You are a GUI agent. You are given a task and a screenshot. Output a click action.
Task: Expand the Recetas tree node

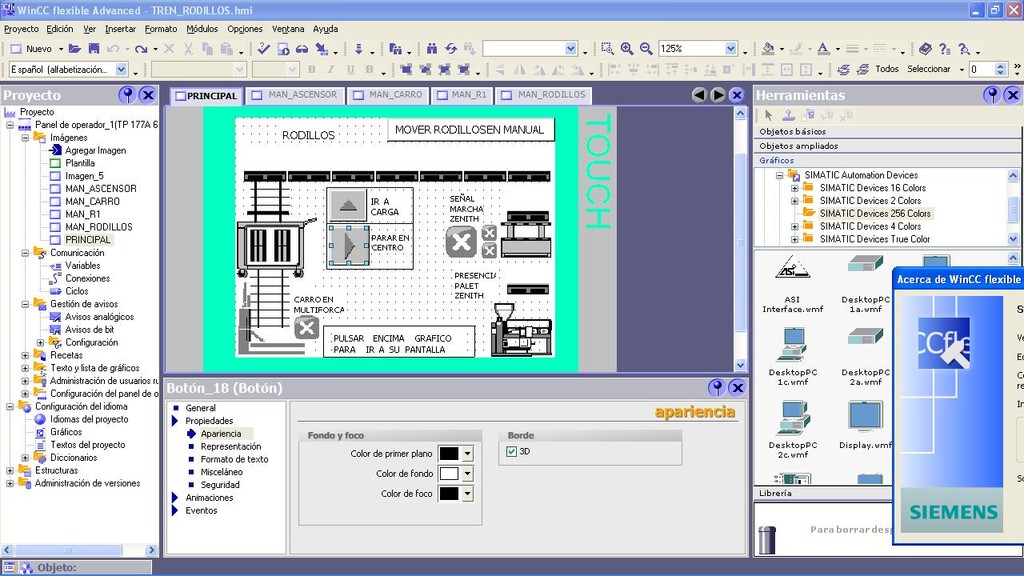click(x=25, y=355)
